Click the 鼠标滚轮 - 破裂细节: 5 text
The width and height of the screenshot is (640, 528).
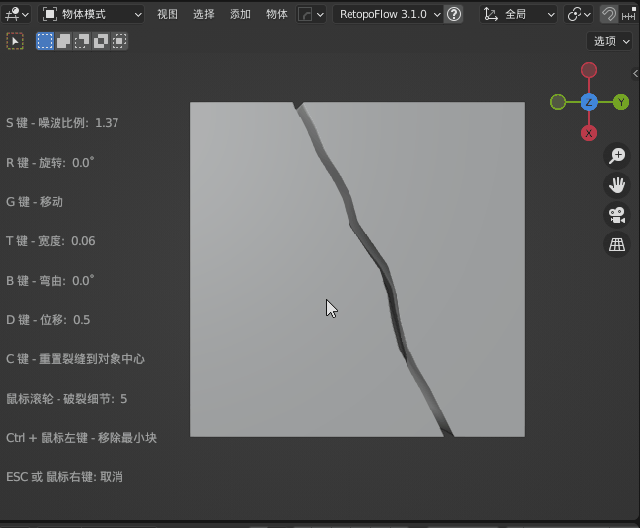click(67, 399)
